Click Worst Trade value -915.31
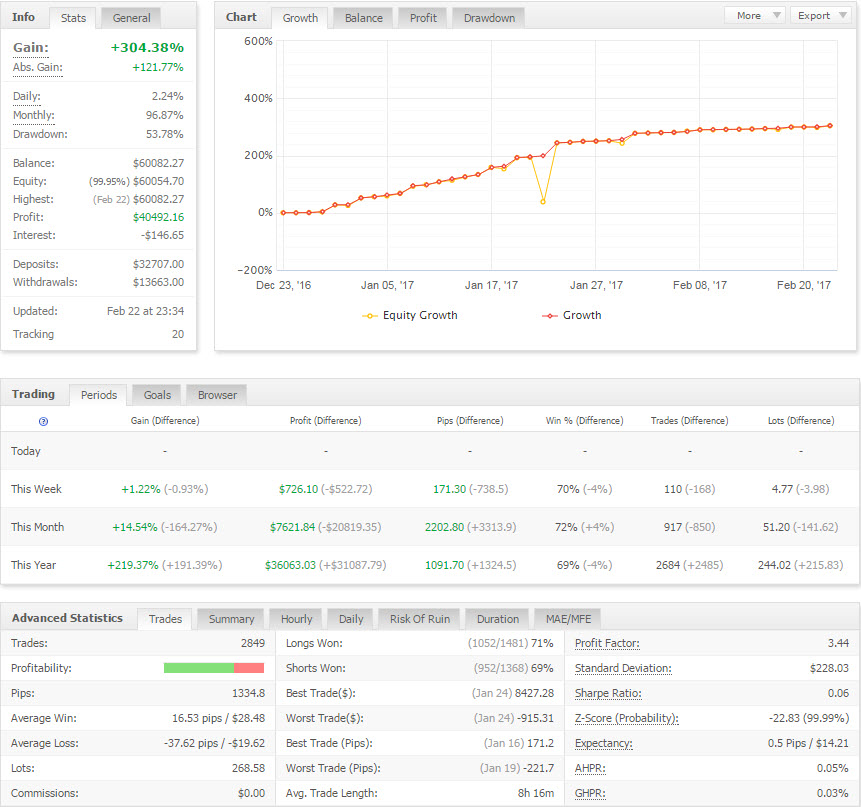The height and width of the screenshot is (807, 861). (x=535, y=718)
